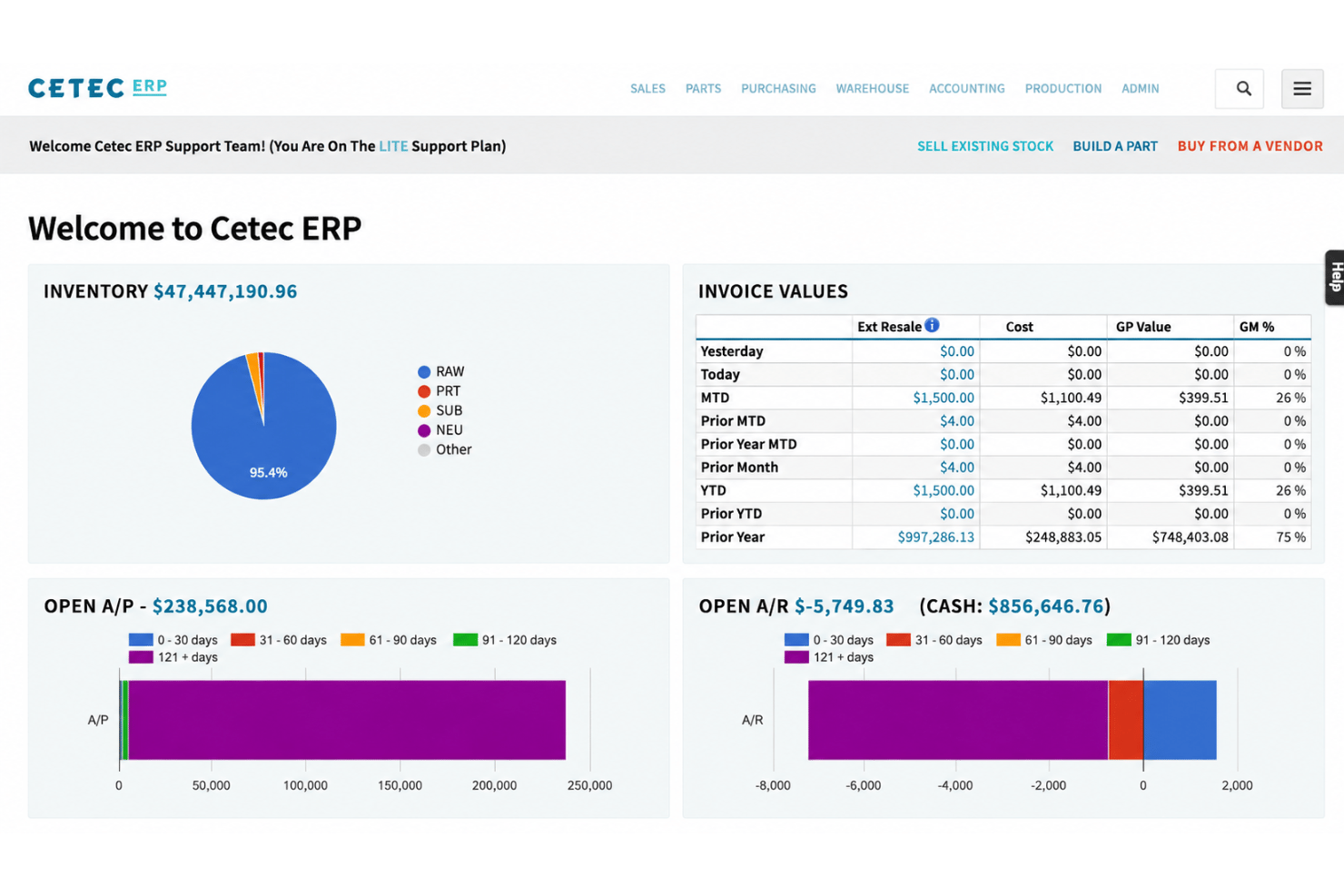Open the MTD Ext Resale value $1,500.00

coord(944,398)
